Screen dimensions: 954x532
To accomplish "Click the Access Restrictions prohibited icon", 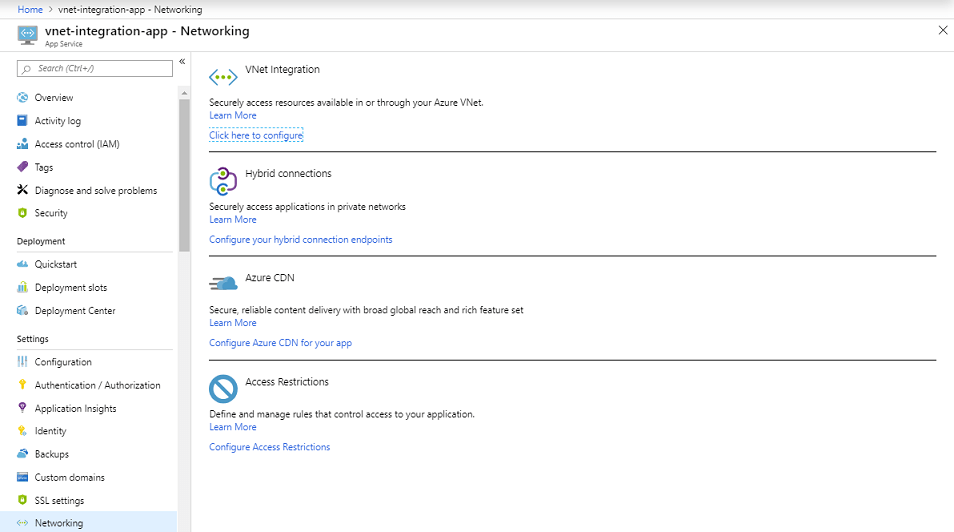I will coord(223,389).
